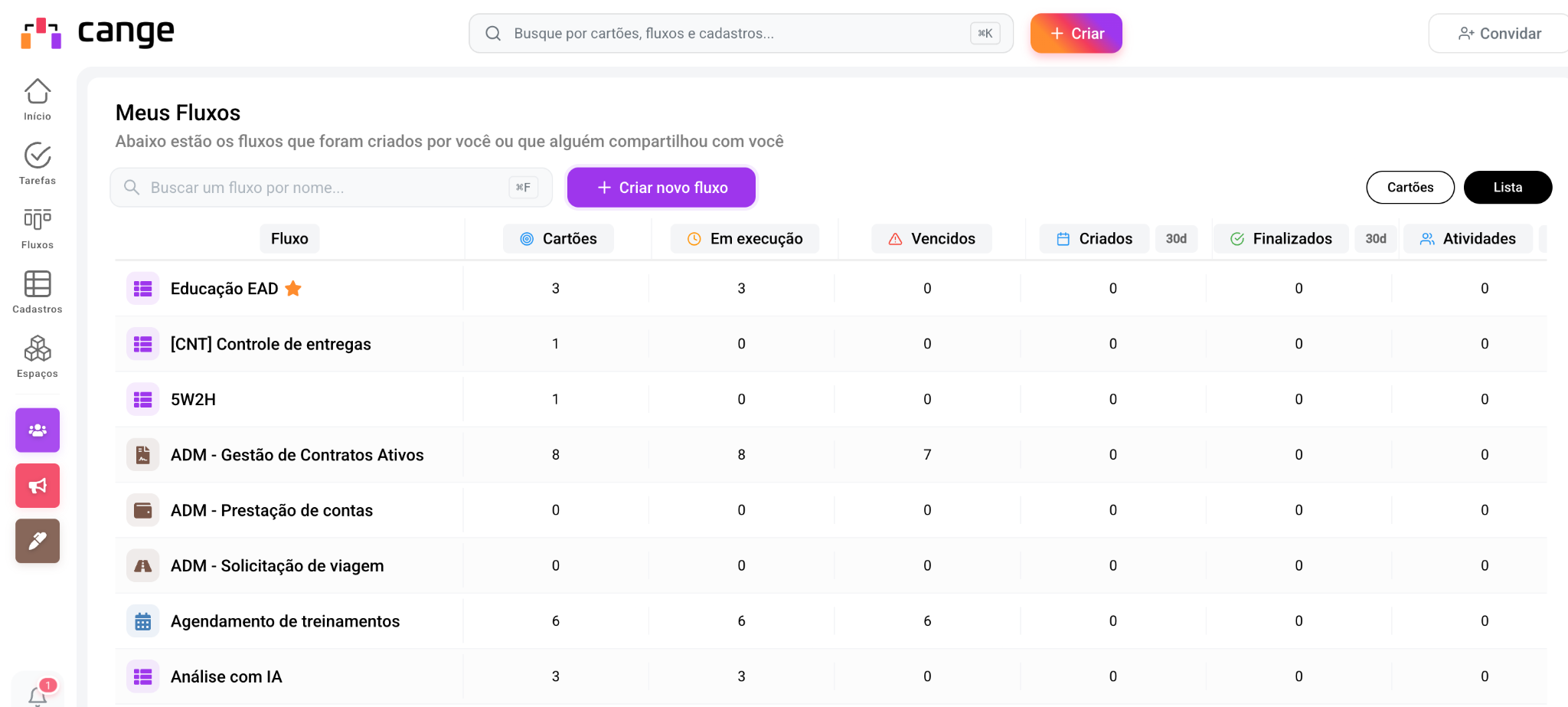Toggle favorite star on Educação EAD
Viewport: 1568px width, 707px height.
click(x=293, y=289)
